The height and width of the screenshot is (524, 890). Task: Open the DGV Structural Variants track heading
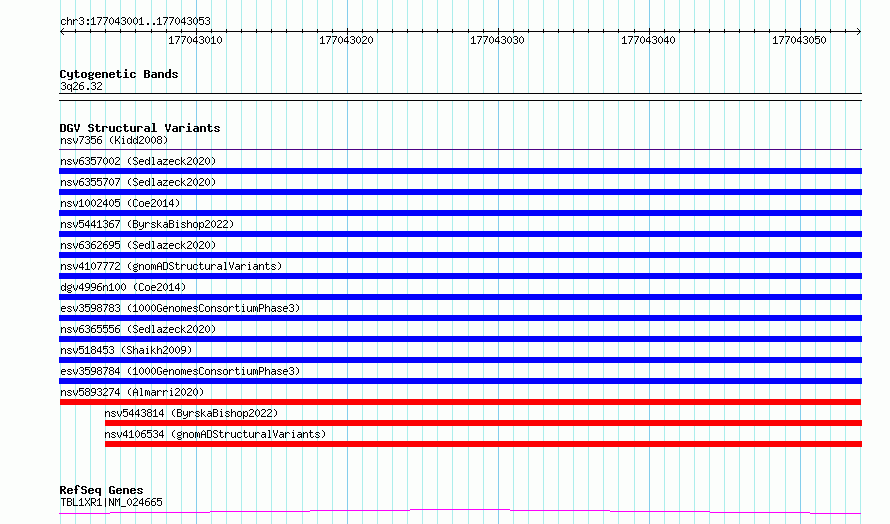tap(140, 128)
